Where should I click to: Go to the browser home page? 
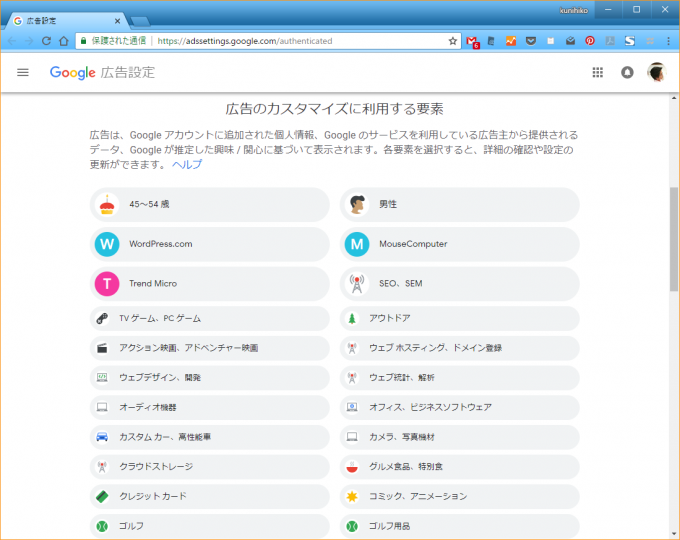coord(64,41)
